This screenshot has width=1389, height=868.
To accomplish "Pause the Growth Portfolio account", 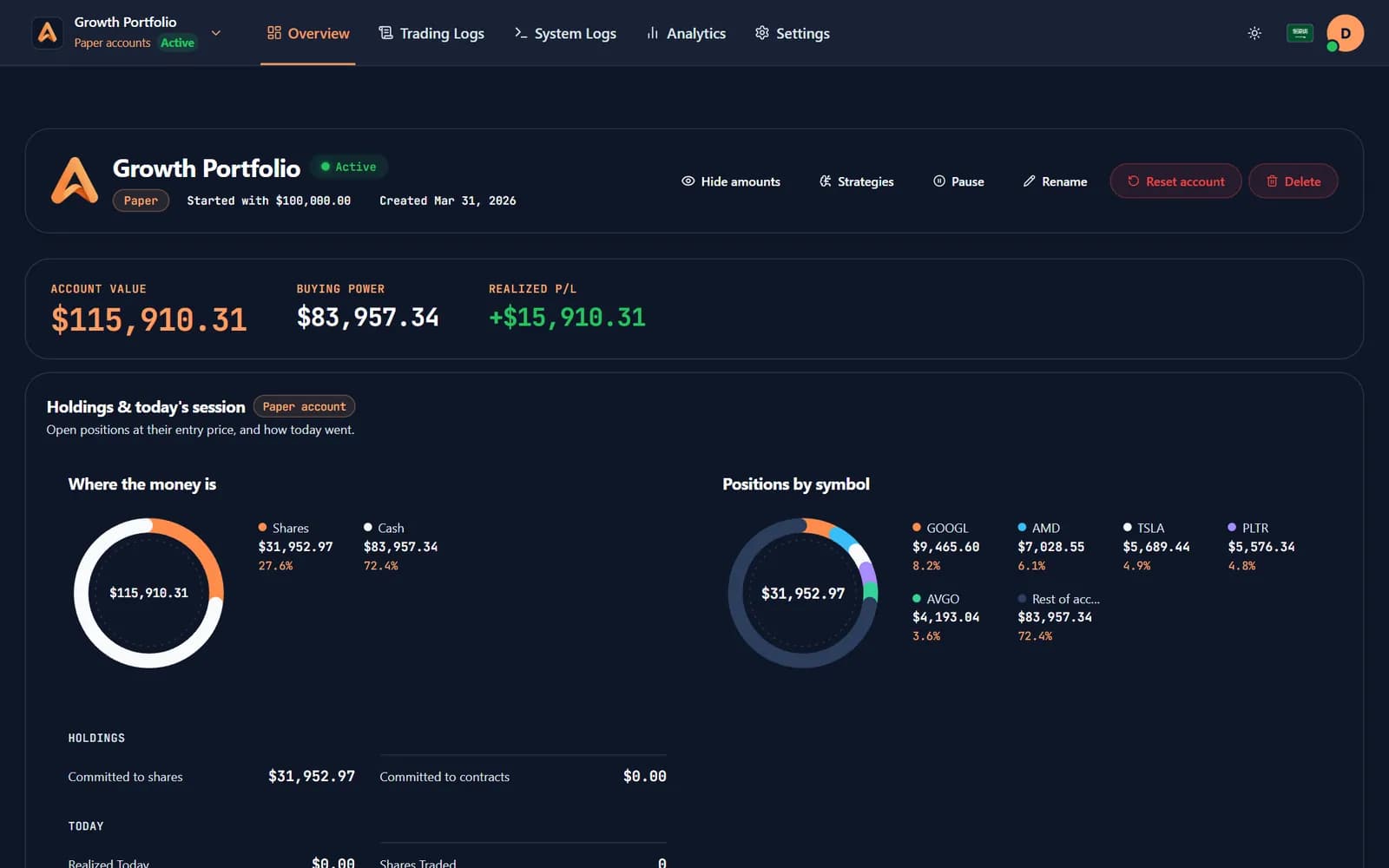I will tap(958, 181).
